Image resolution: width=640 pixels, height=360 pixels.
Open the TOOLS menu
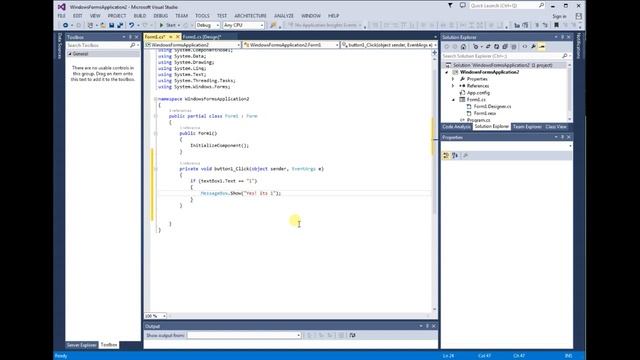(x=202, y=16)
